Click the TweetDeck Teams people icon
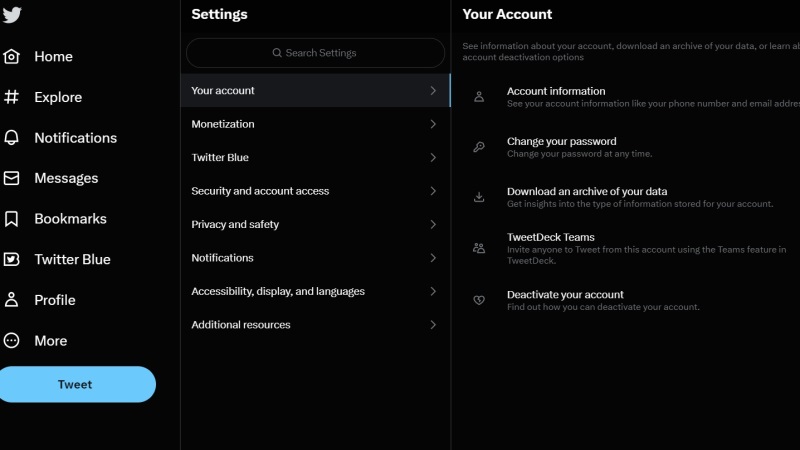Viewport: 800px width, 450px height. pyautogui.click(x=479, y=248)
